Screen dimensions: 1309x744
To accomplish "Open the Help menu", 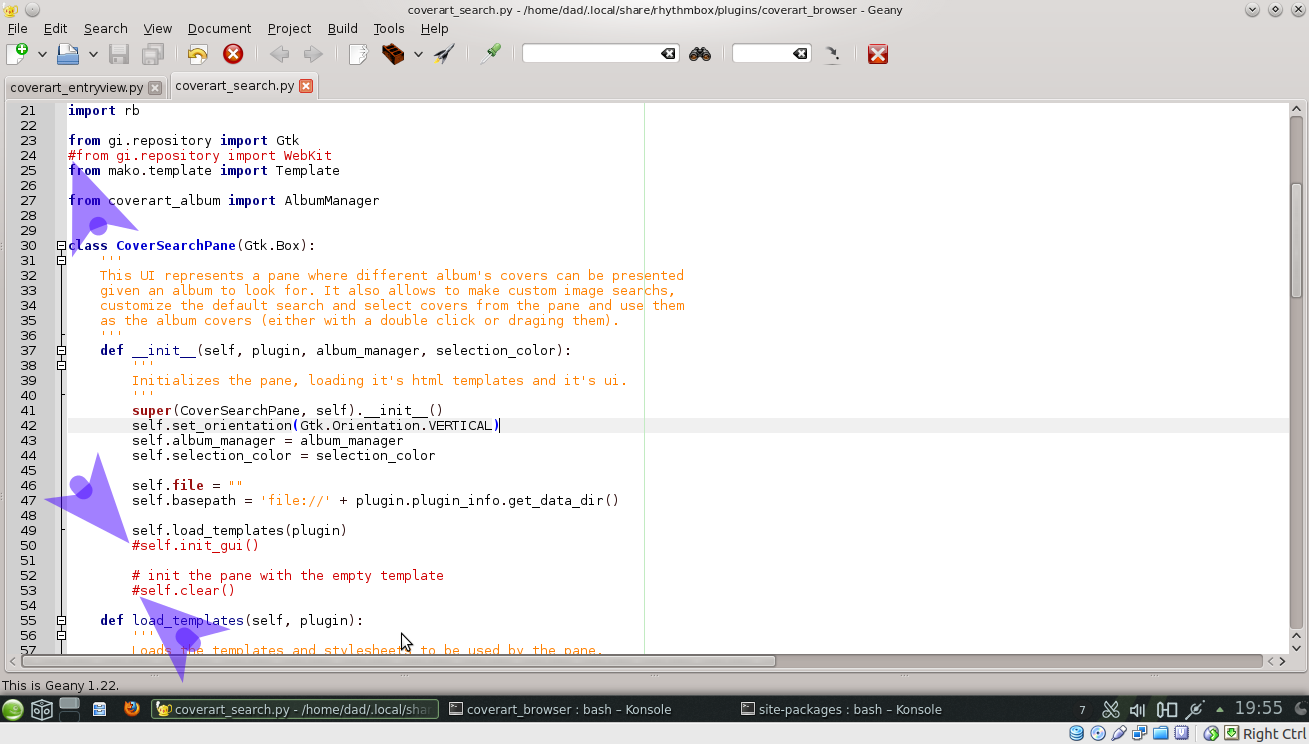I will point(434,28).
